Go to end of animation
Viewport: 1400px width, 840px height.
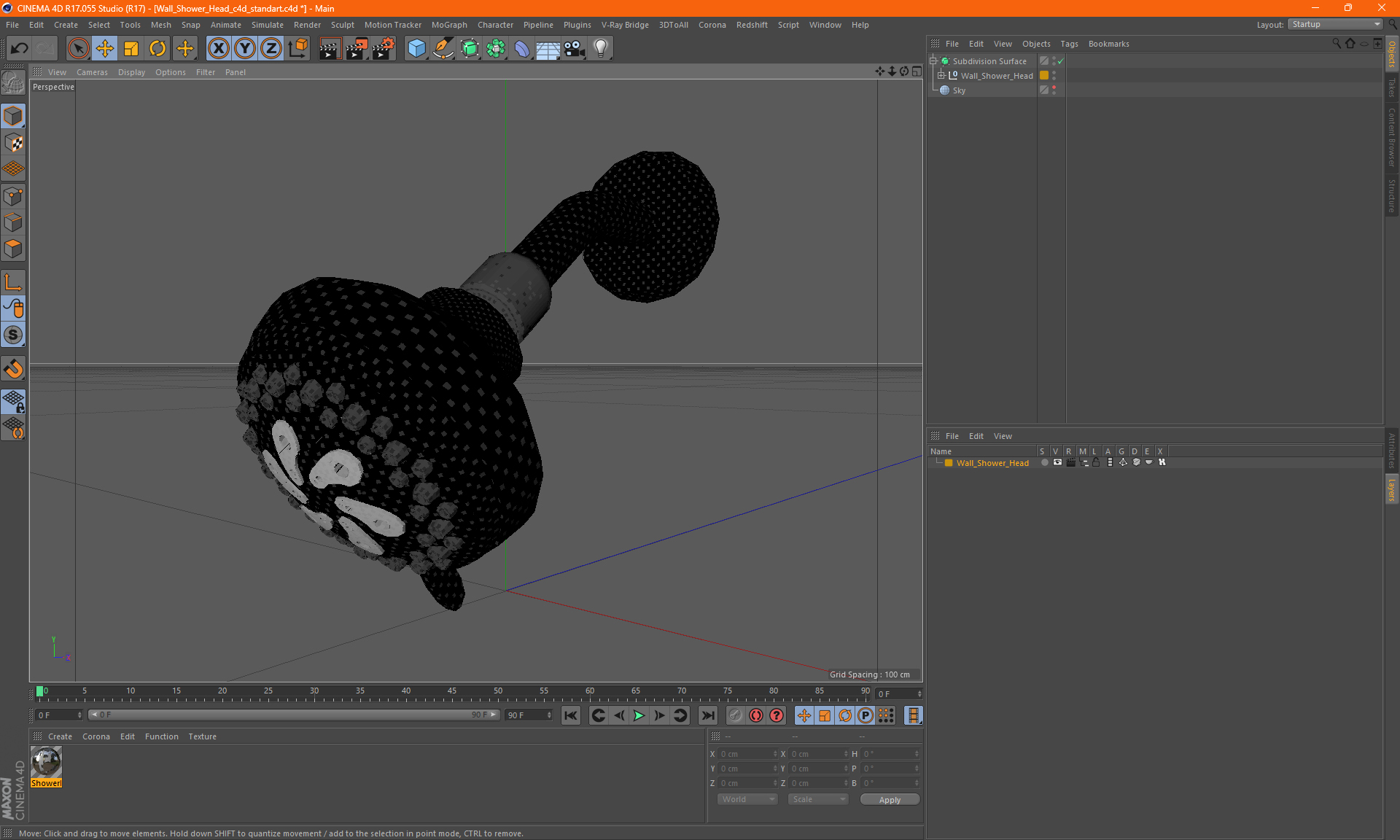coord(707,715)
